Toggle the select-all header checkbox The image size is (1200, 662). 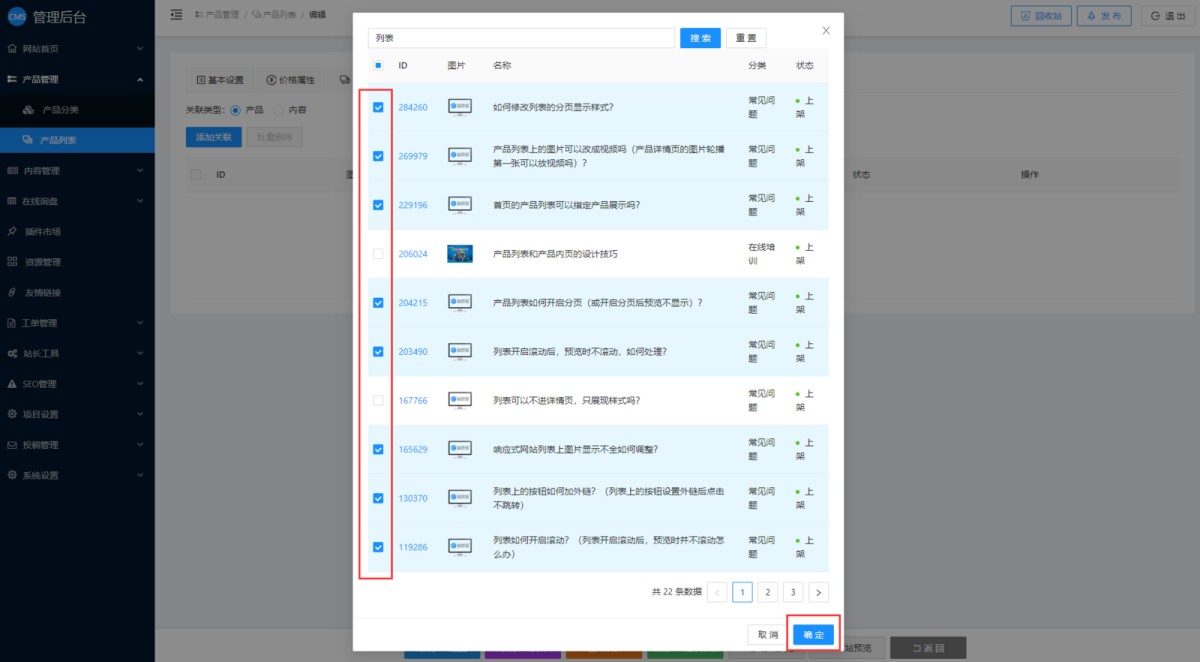coord(378,66)
